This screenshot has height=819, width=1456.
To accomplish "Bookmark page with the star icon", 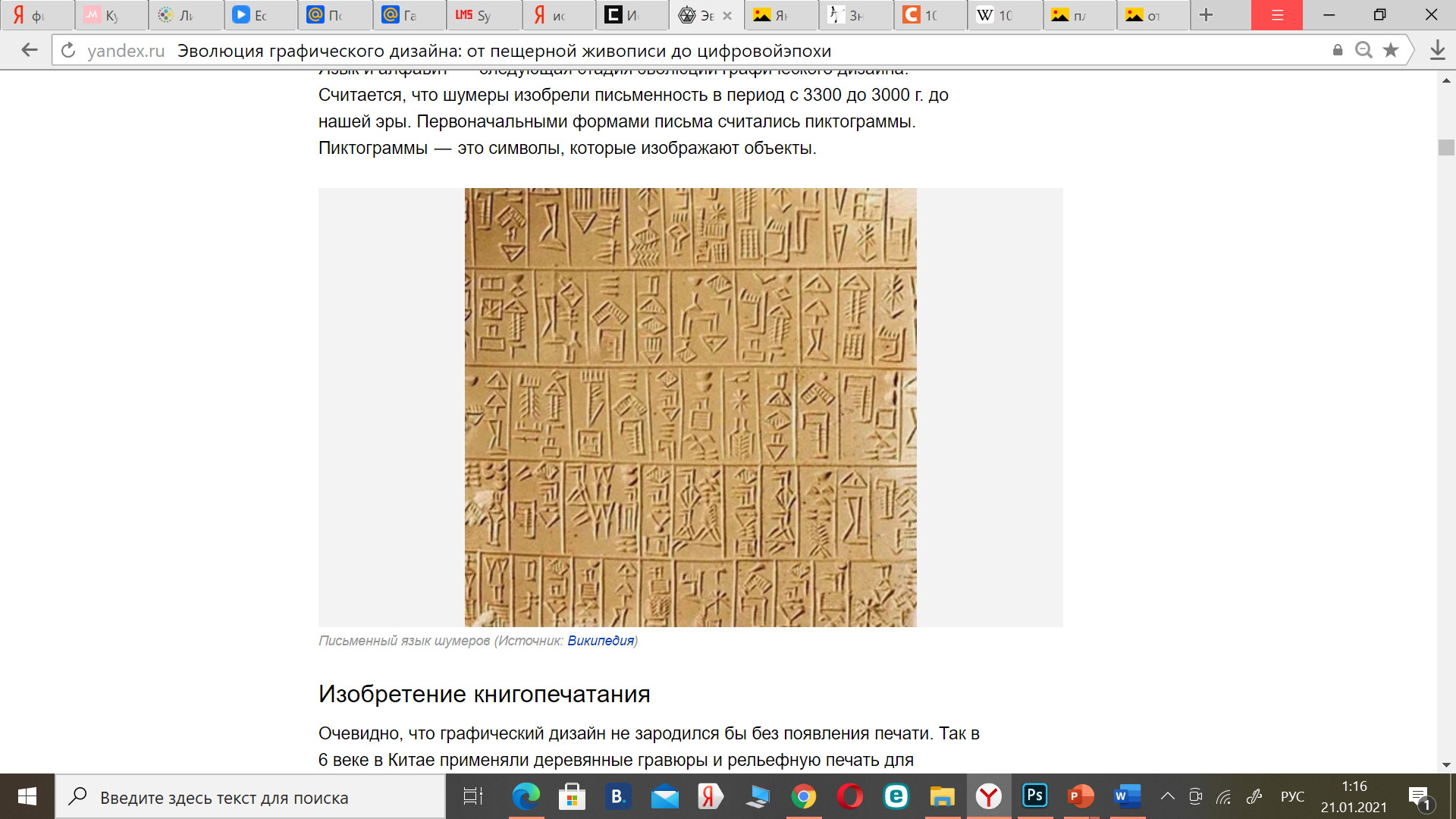I will click(x=1390, y=50).
